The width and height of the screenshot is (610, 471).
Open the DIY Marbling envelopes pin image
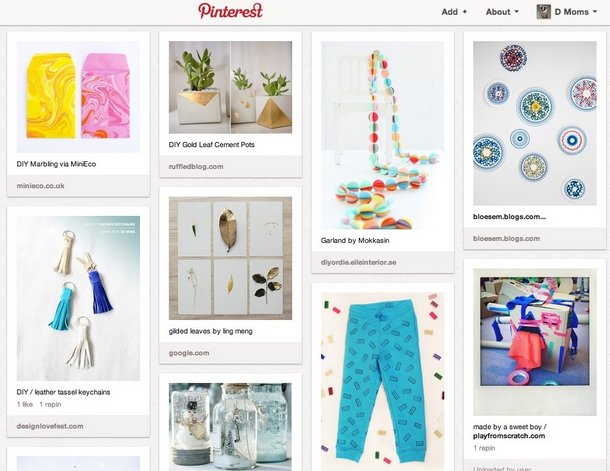click(x=78, y=97)
